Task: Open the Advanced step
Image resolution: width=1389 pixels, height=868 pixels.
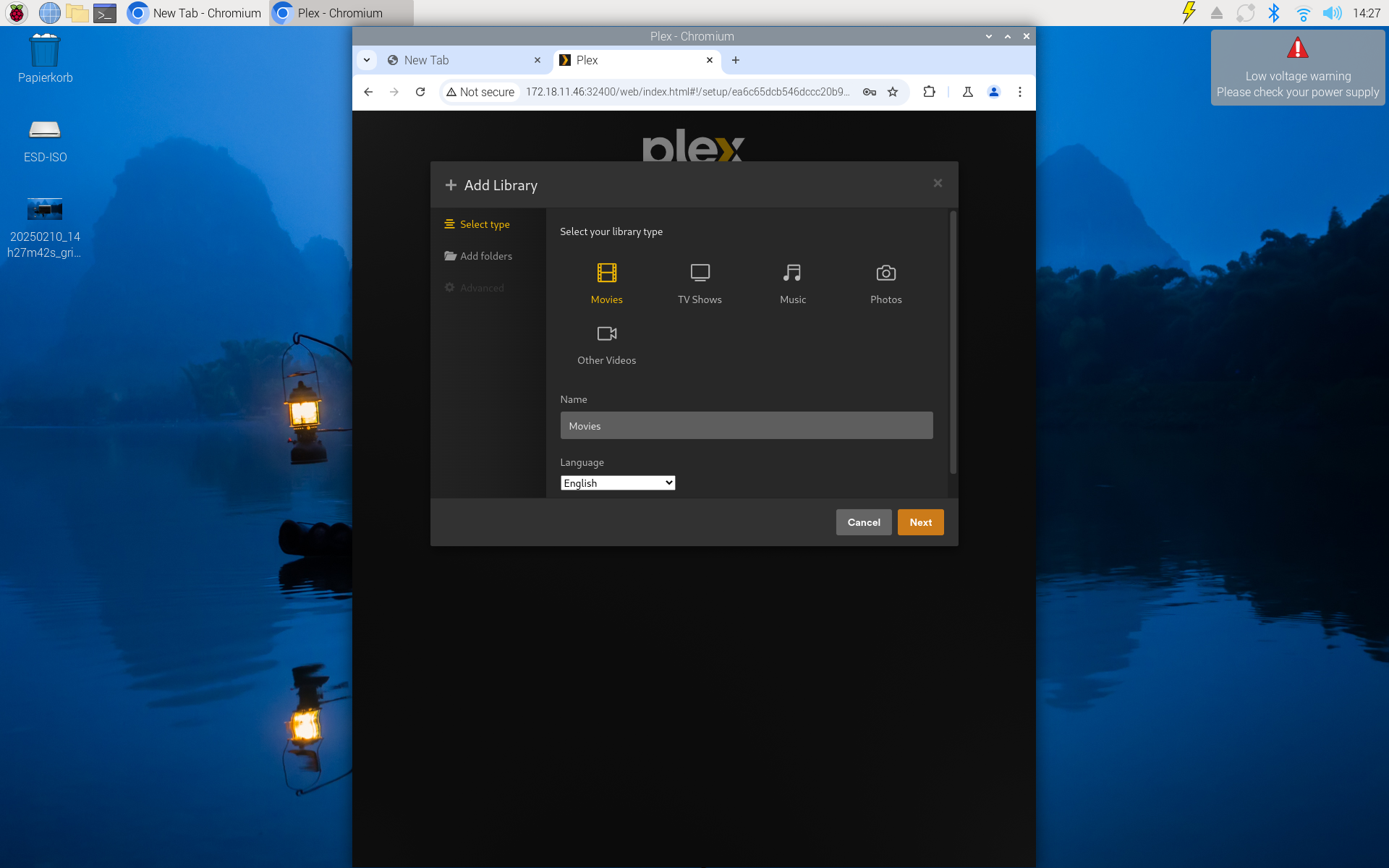Action: pos(474,288)
